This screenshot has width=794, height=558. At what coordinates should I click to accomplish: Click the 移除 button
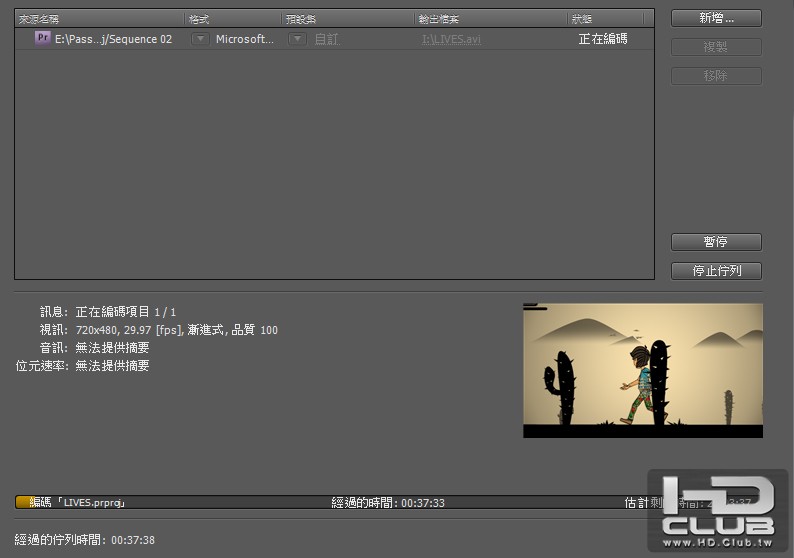click(716, 76)
